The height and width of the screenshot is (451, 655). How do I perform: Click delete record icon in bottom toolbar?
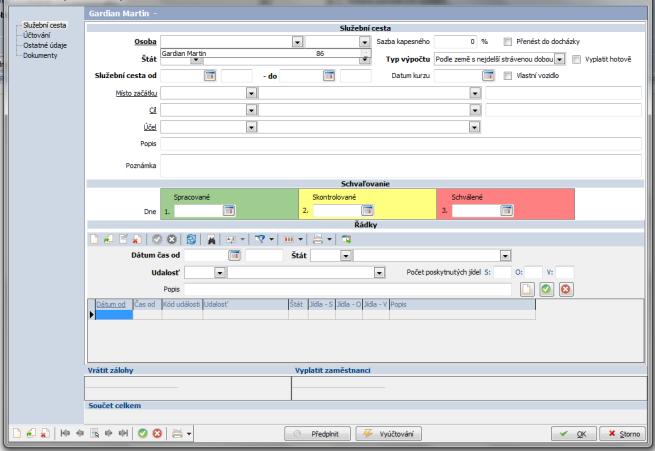click(x=45, y=433)
